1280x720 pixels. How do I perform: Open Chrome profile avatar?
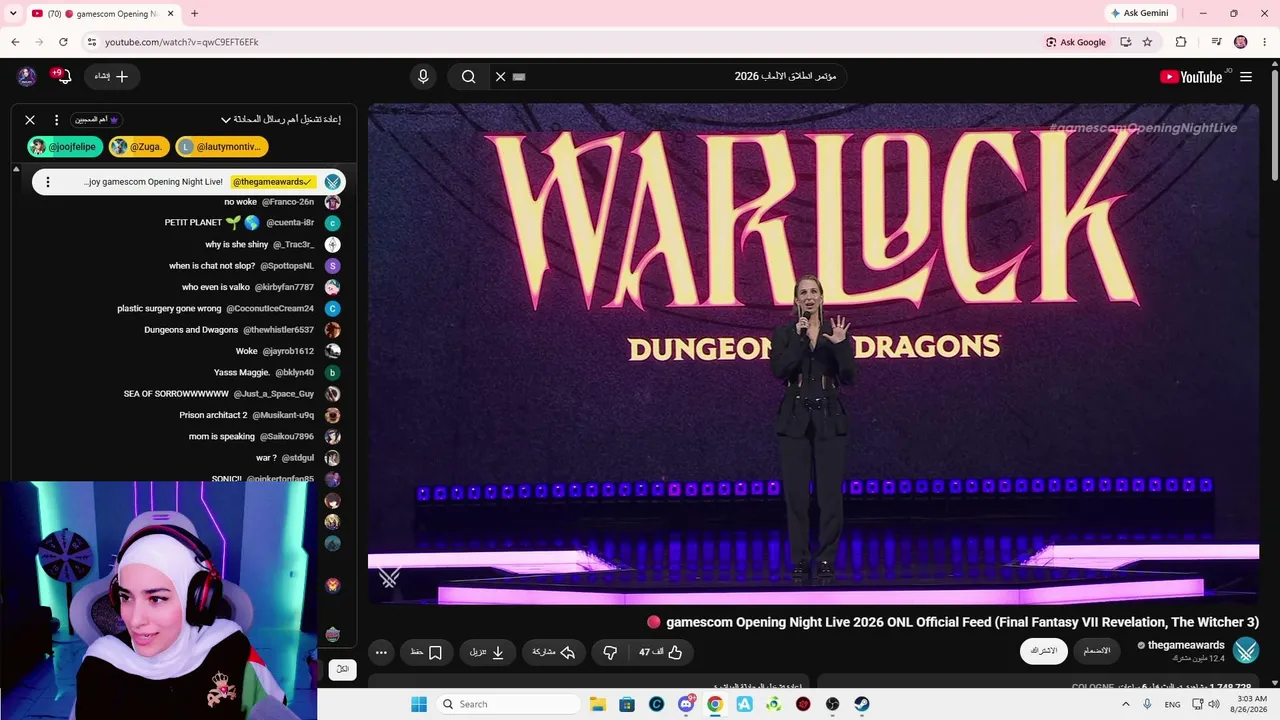point(1241,42)
